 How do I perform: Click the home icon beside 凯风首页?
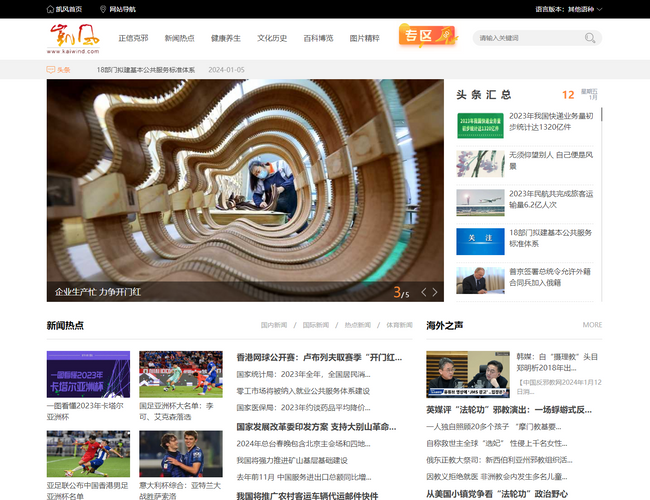(x=51, y=9)
